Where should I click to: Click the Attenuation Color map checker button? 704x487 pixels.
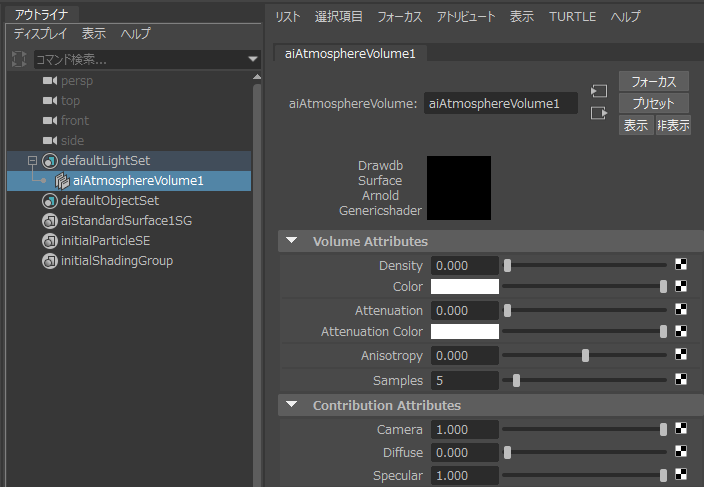(x=681, y=331)
